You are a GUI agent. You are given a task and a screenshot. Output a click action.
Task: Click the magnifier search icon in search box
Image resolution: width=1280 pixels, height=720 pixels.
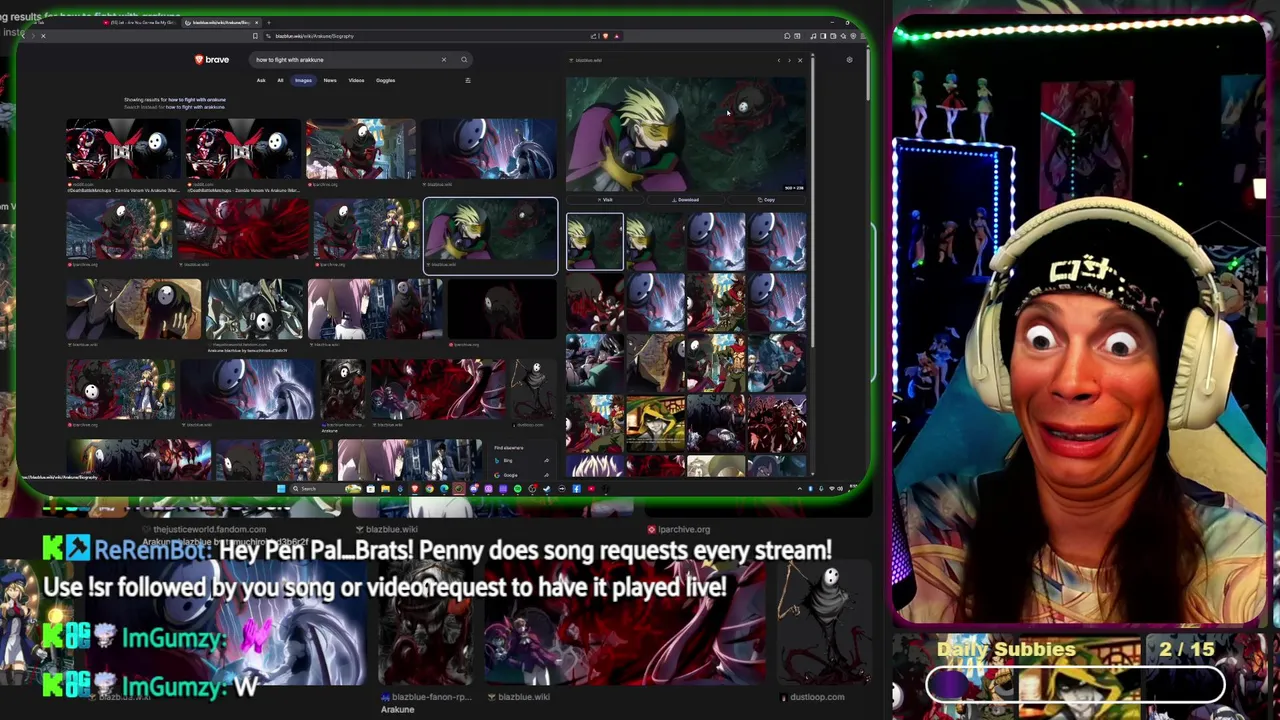[464, 60]
